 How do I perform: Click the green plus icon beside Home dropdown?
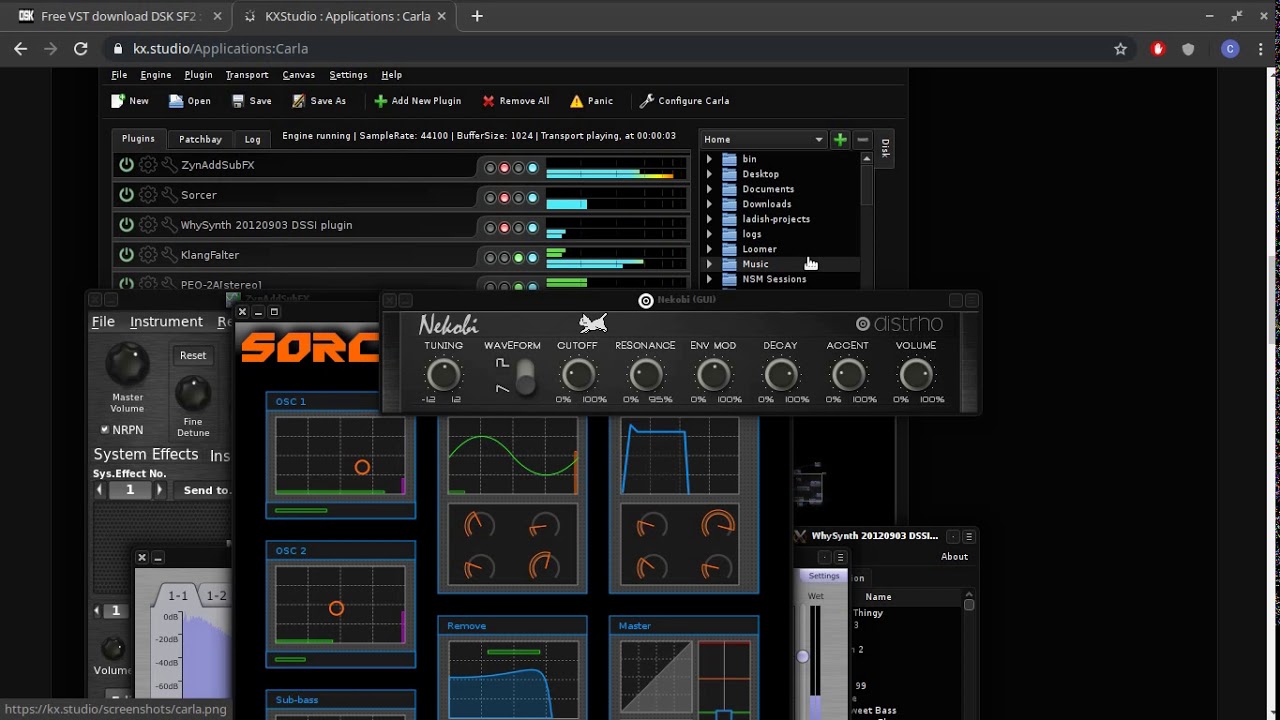click(x=840, y=139)
